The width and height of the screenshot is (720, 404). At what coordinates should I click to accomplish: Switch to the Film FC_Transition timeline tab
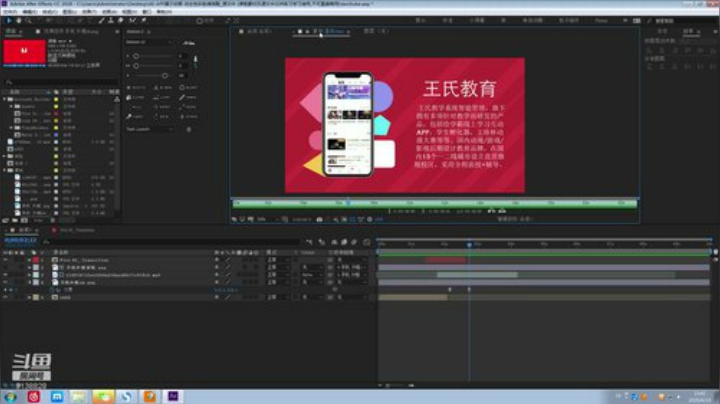point(77,230)
